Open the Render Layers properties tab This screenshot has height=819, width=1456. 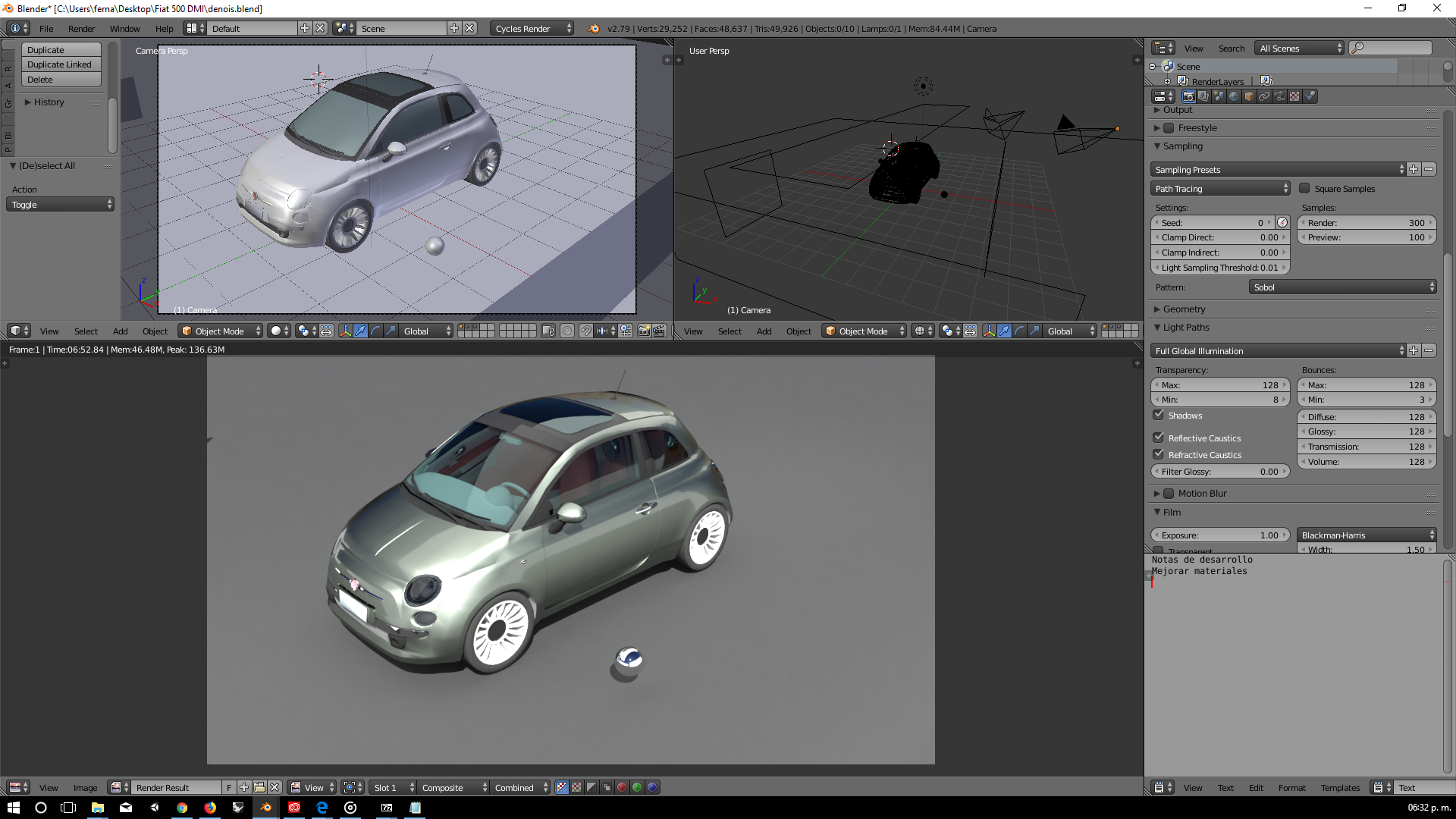pyautogui.click(x=1203, y=96)
